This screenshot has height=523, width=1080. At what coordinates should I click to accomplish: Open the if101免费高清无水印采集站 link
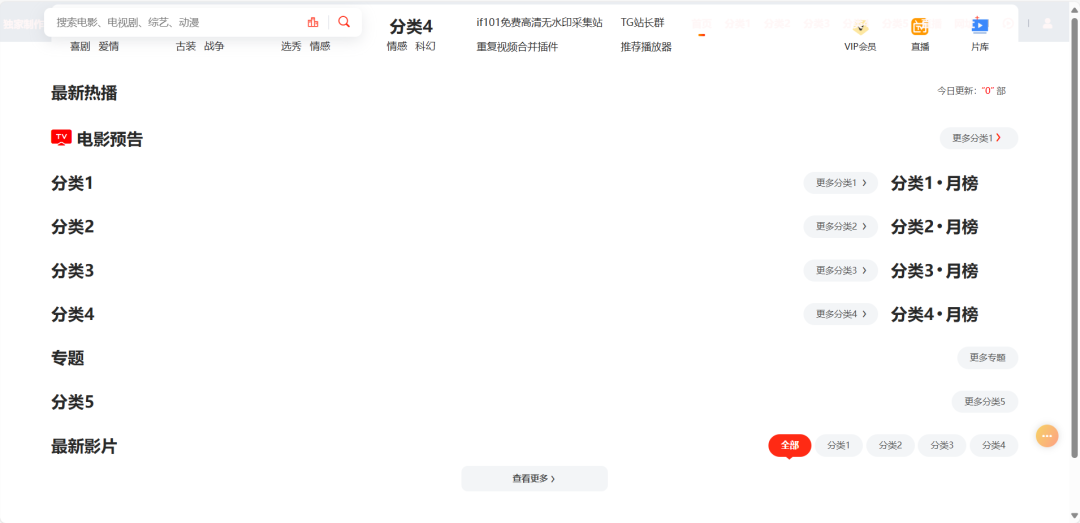pos(539,22)
